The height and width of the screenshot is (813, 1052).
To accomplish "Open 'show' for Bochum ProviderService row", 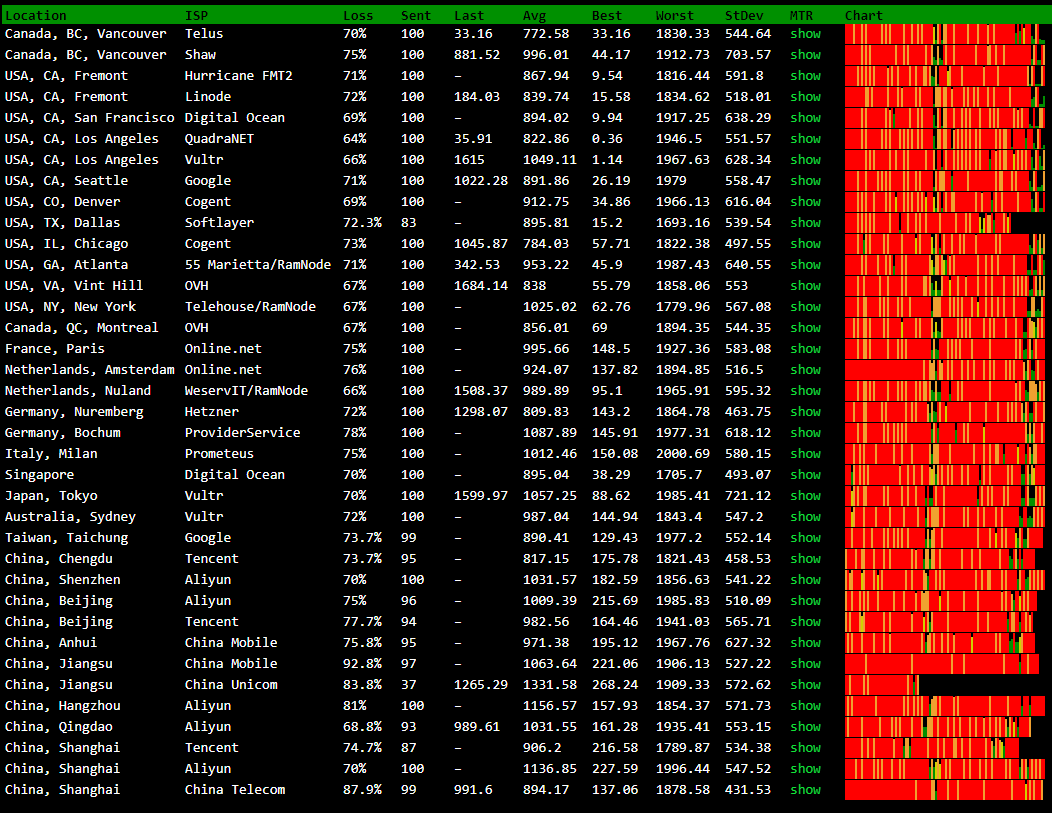I will coord(805,433).
